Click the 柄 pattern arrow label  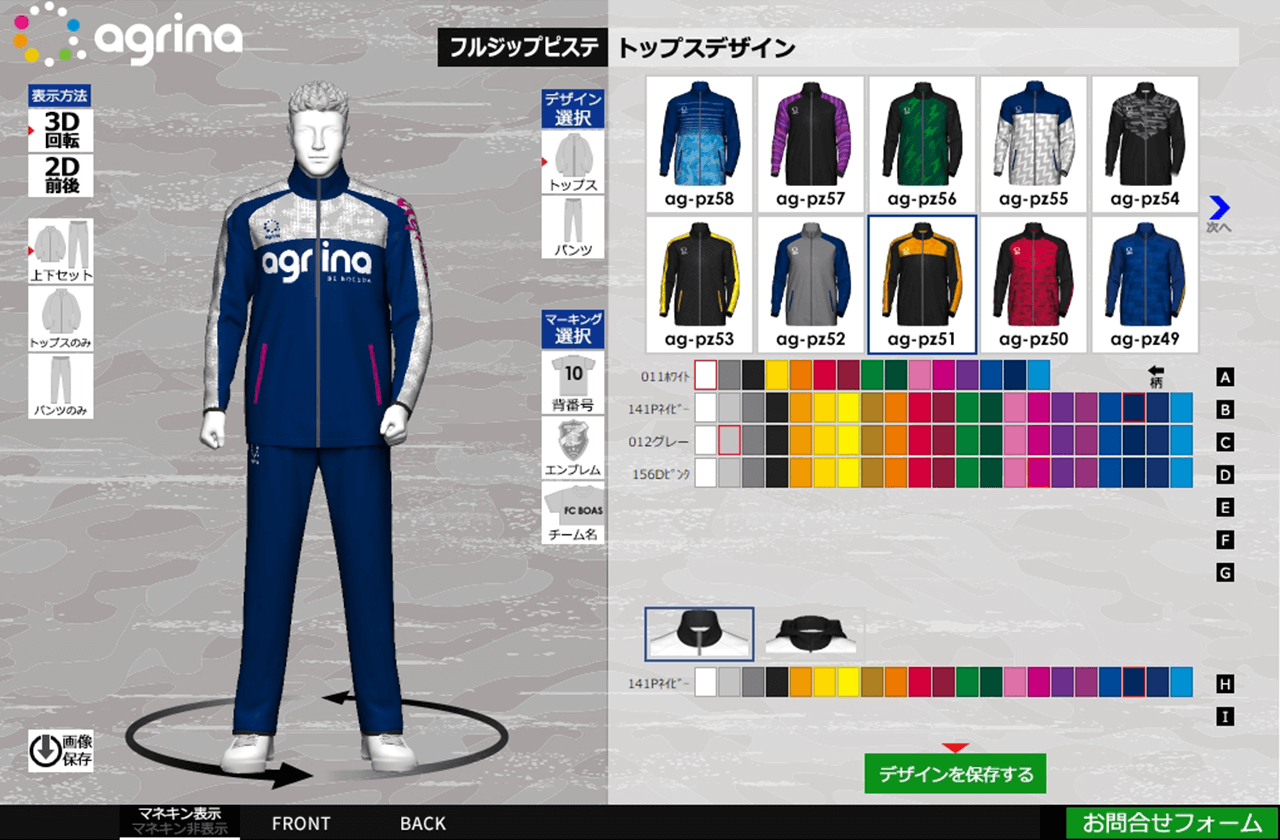click(1156, 375)
